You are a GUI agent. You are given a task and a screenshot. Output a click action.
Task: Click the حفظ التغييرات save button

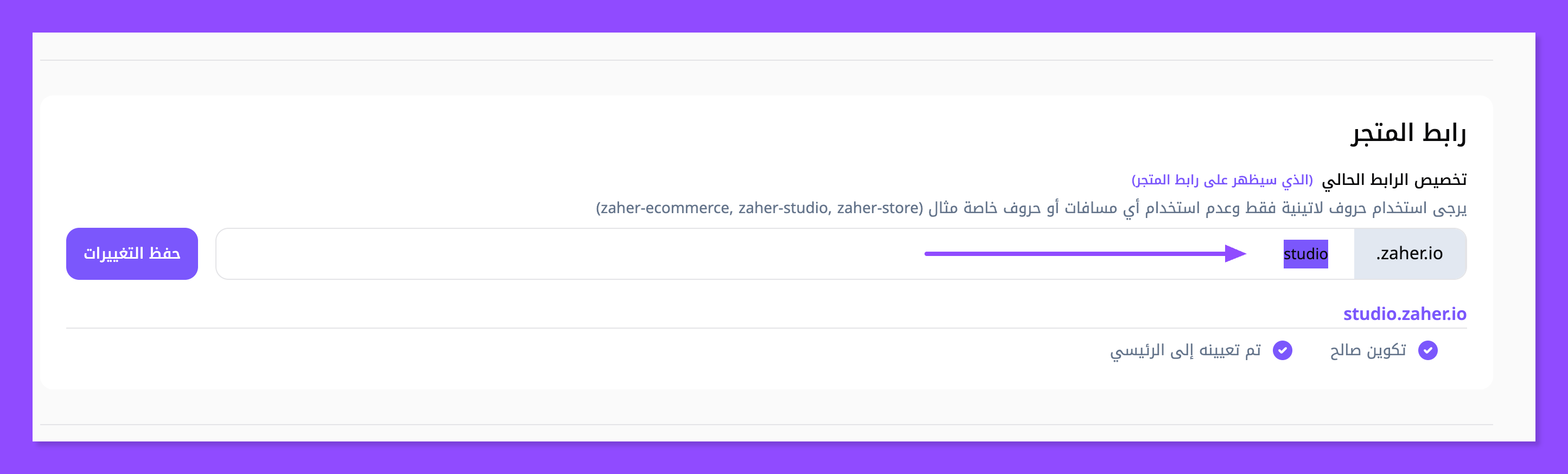point(131,254)
